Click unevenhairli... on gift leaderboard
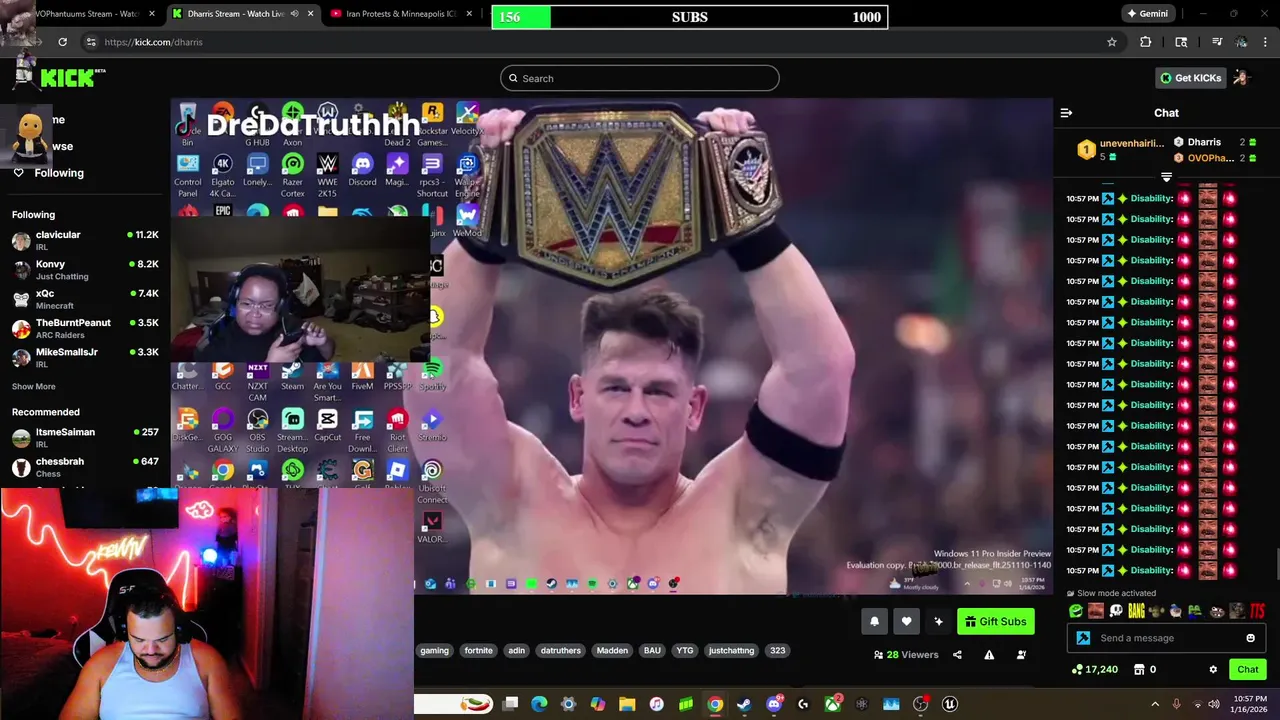The height and width of the screenshot is (720, 1280). coord(1131,143)
